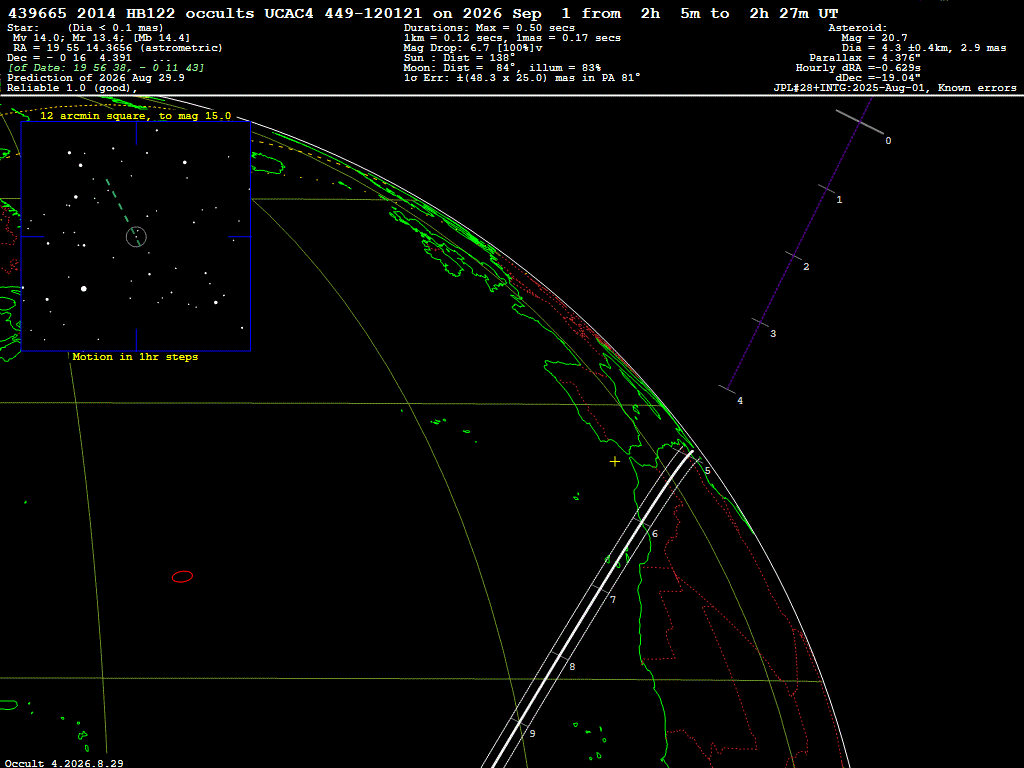Viewport: 1024px width, 768px height.
Task: Click the 'Motion in 1hr steps' caption
Action: pos(135,357)
